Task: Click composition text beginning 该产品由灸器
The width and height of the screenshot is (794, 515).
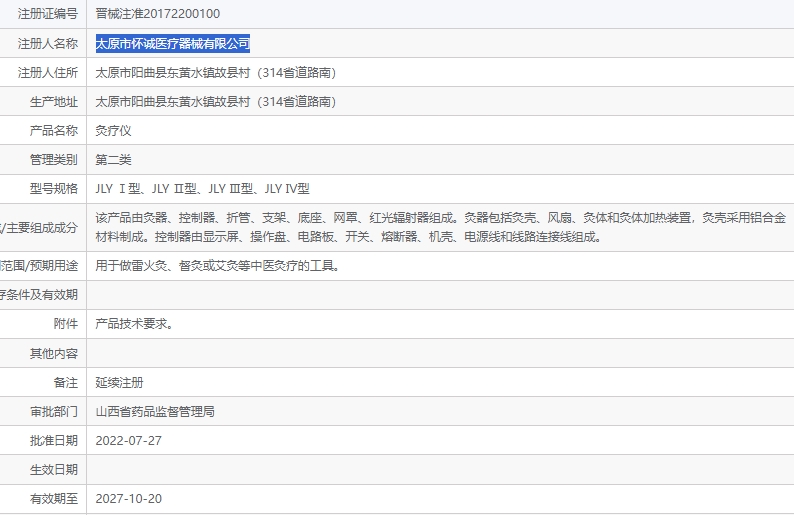Action: 441,227
